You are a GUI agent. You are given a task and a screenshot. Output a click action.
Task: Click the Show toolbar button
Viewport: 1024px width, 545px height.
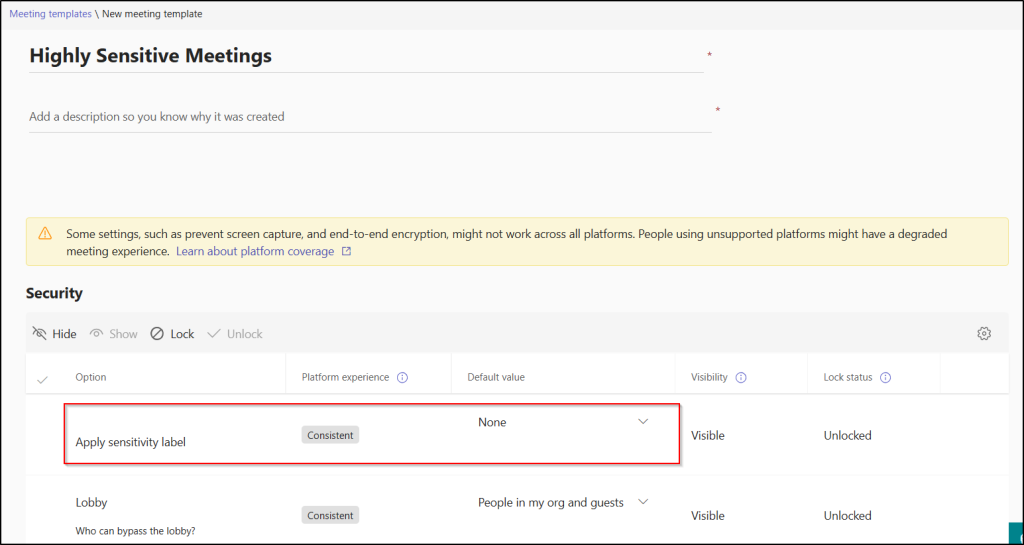[114, 334]
